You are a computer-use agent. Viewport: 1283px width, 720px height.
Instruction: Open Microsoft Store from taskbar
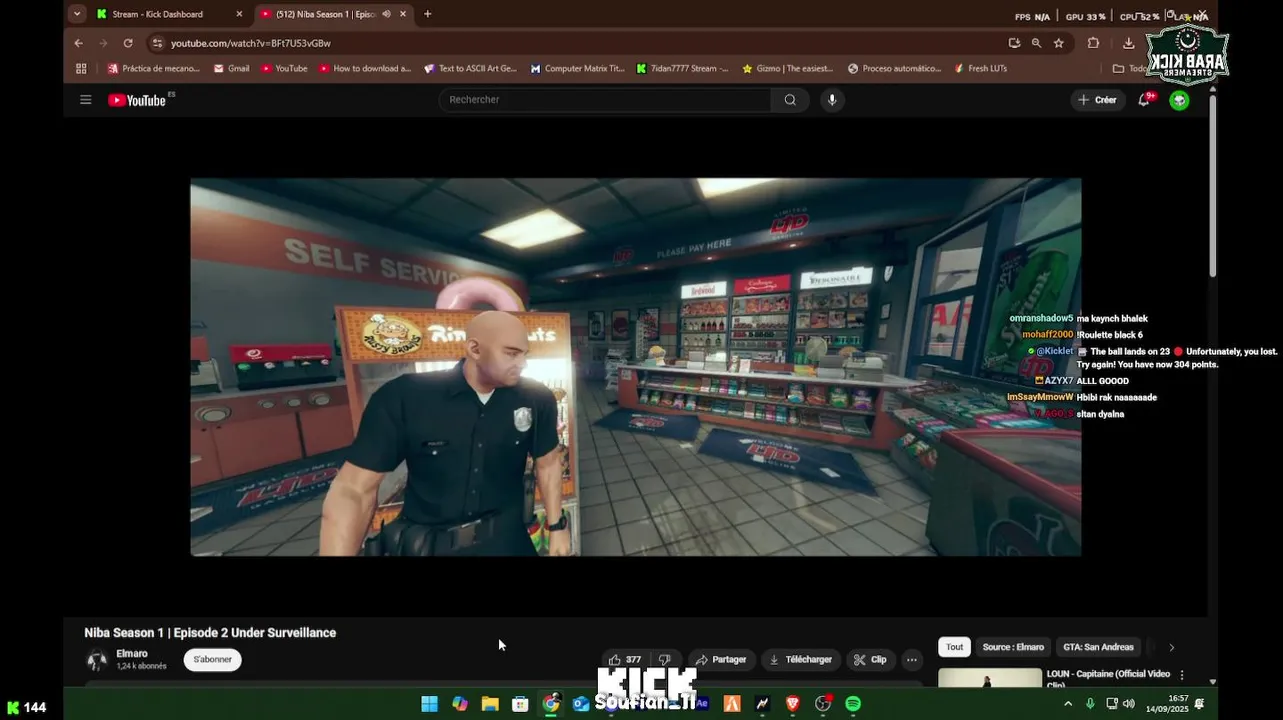[x=520, y=704]
